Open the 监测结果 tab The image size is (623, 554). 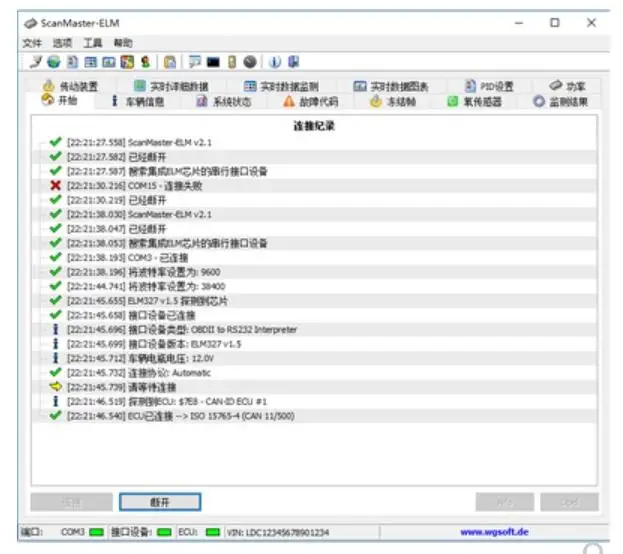(x=561, y=101)
